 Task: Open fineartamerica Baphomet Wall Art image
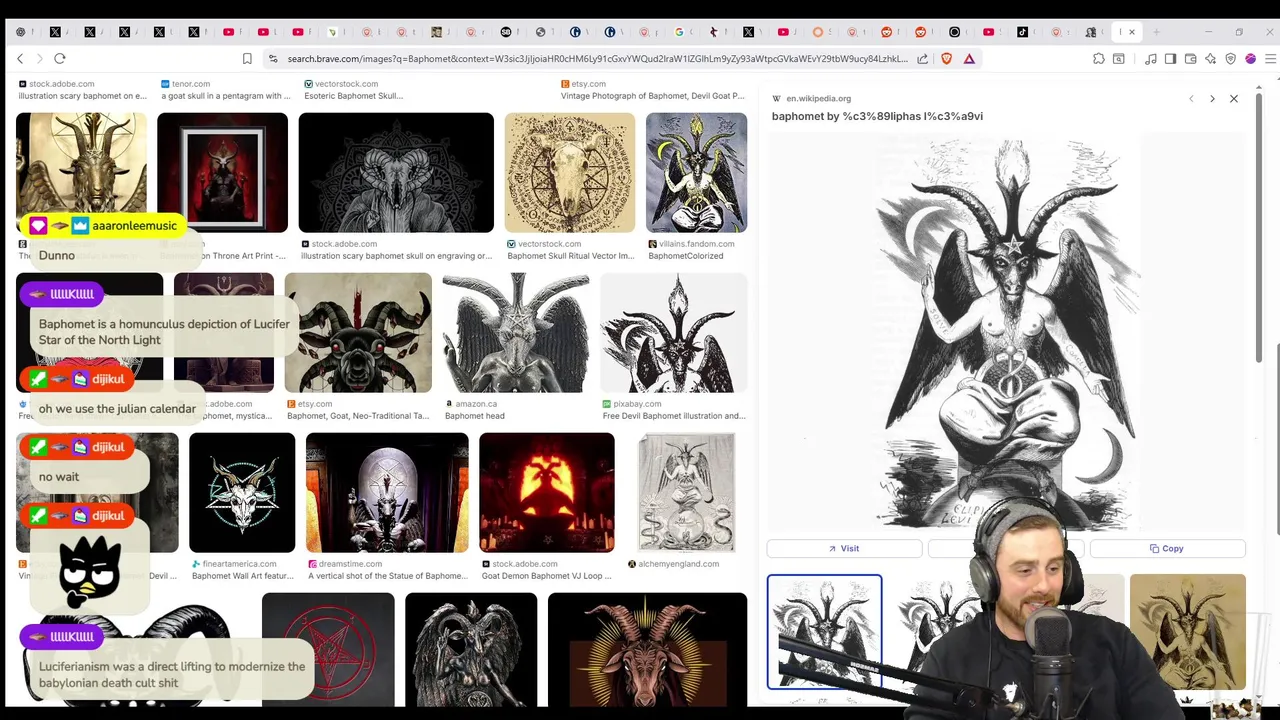click(242, 492)
